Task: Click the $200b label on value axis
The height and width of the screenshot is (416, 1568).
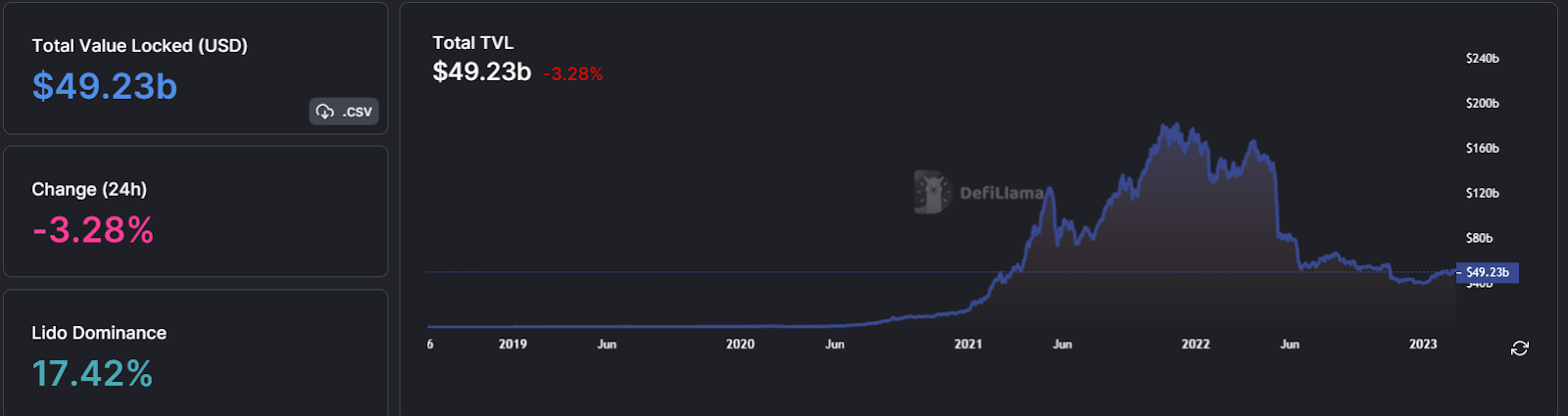Action: (1483, 104)
